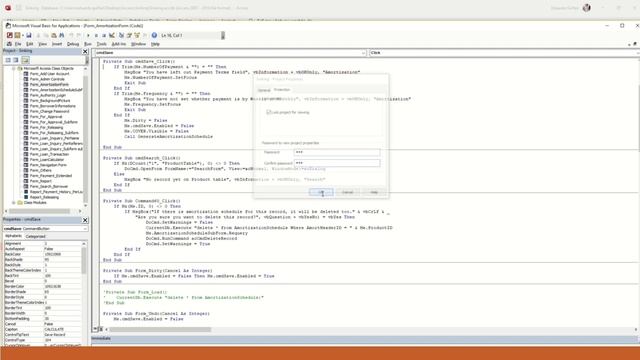Image resolution: width=640 pixels, height=360 pixels.
Task: Select Form_LoanCalculator in project tree
Action: (47, 160)
